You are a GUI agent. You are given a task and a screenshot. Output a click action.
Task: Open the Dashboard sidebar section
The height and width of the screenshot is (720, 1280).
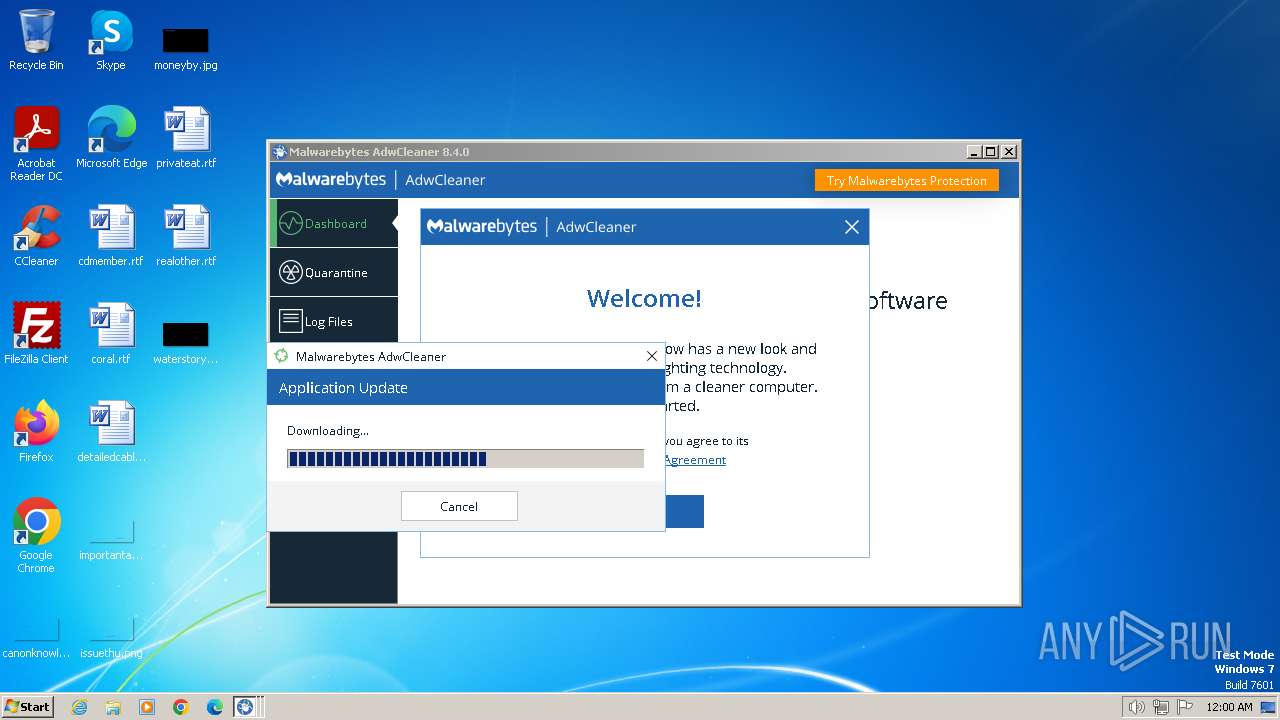point(333,223)
